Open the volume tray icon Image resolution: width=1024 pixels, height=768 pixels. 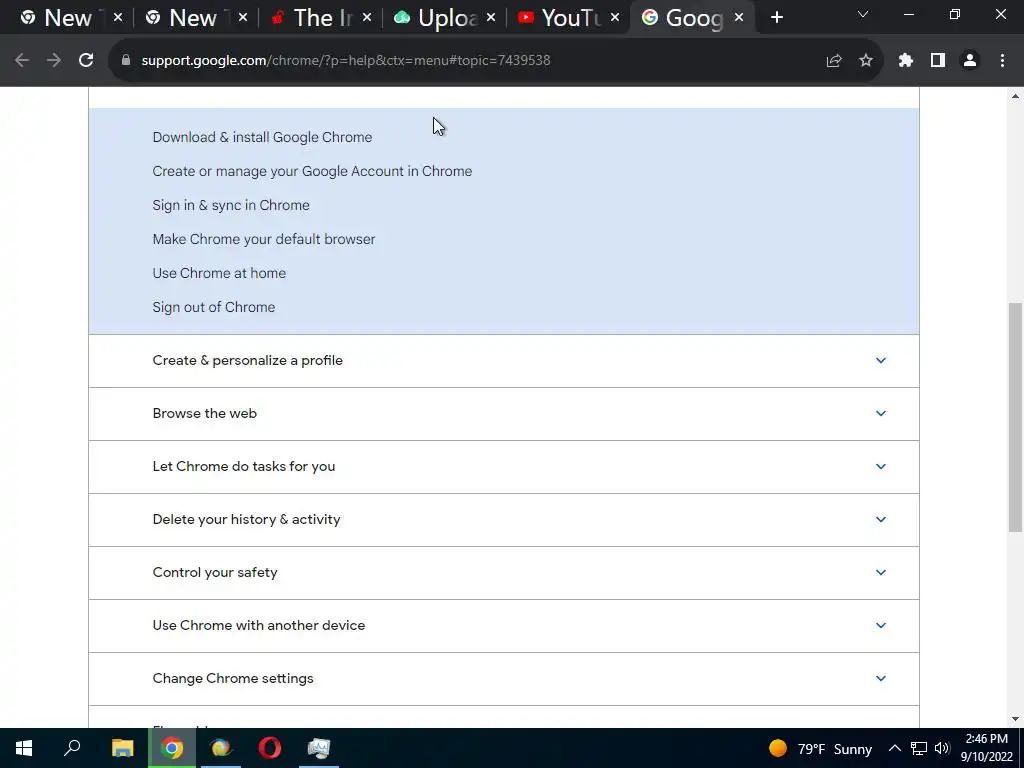tap(942, 748)
